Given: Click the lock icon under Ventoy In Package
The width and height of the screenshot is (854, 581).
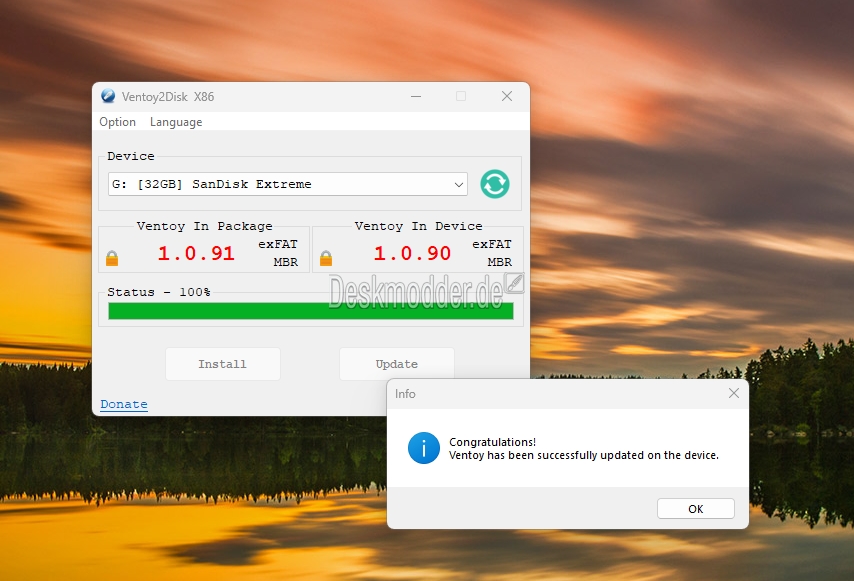Looking at the screenshot, I should coord(112,258).
